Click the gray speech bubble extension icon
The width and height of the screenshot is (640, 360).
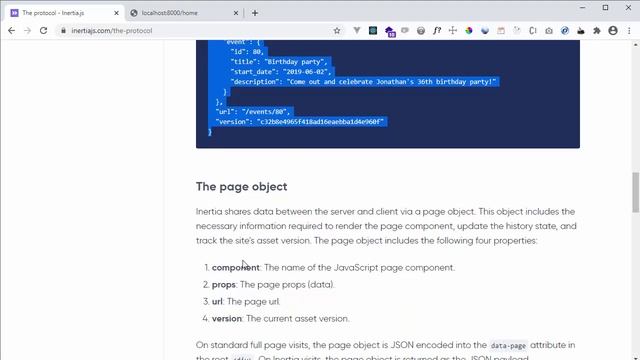pyautogui.click(x=405, y=30)
